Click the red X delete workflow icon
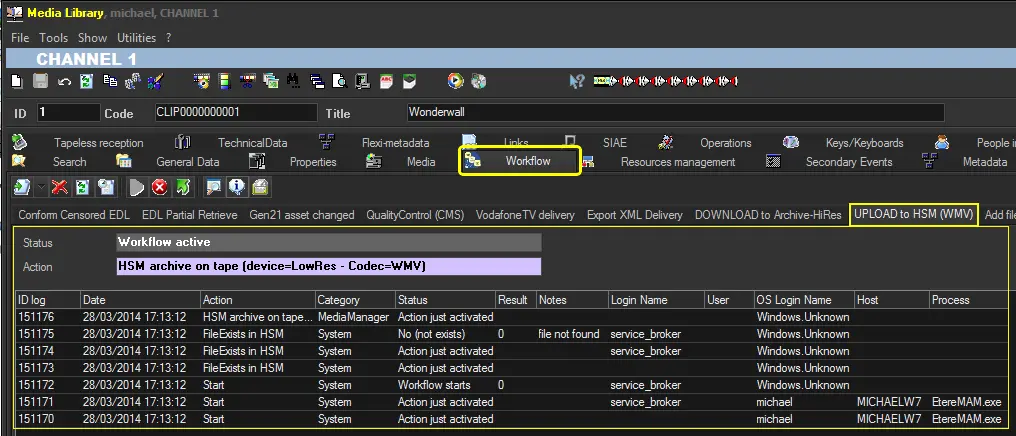This screenshot has width=1016, height=436. tap(60, 187)
